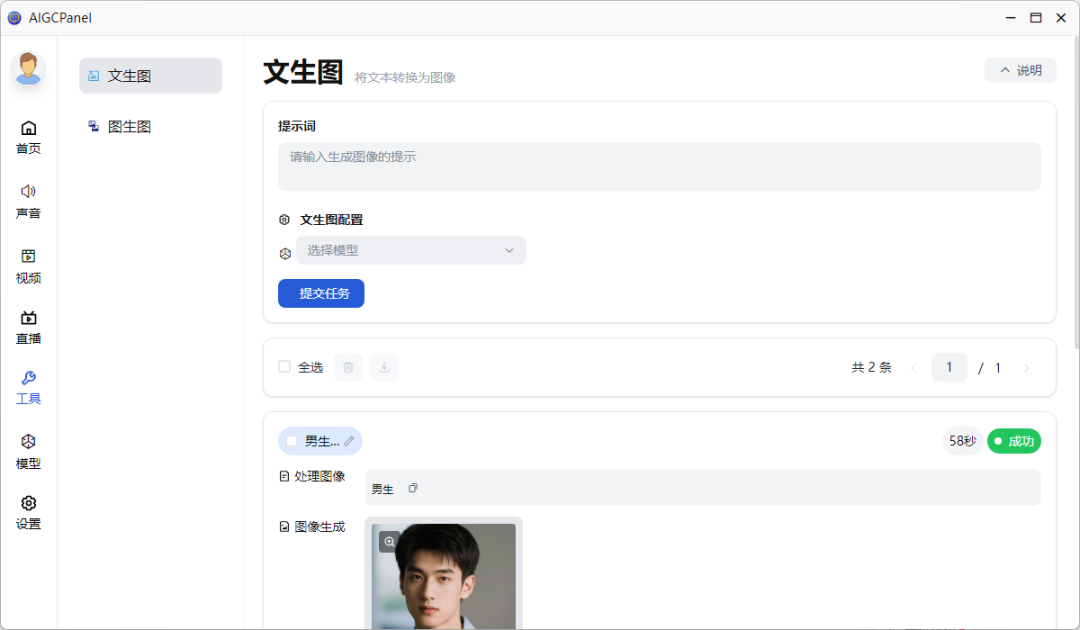Open the 直播 live section
1080x630 pixels.
click(x=28, y=326)
